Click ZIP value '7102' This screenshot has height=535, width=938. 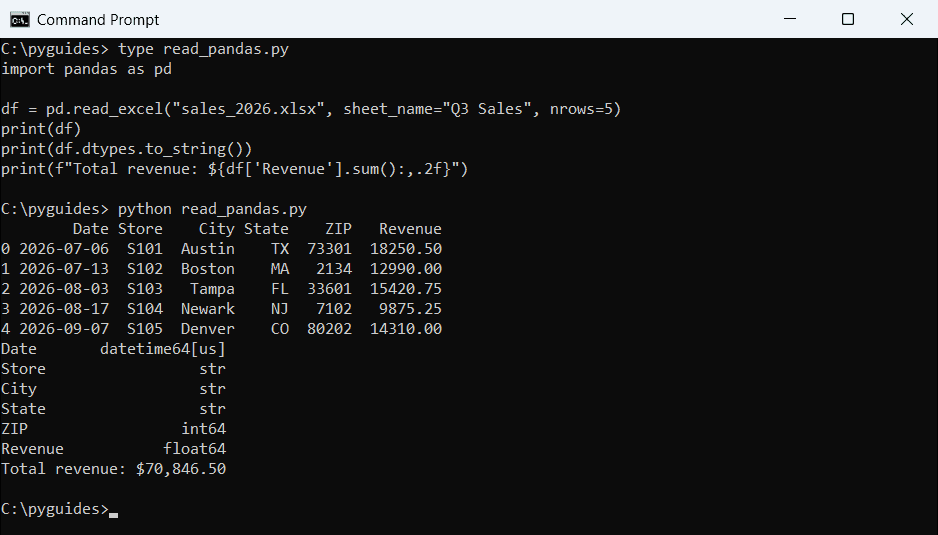pos(334,309)
